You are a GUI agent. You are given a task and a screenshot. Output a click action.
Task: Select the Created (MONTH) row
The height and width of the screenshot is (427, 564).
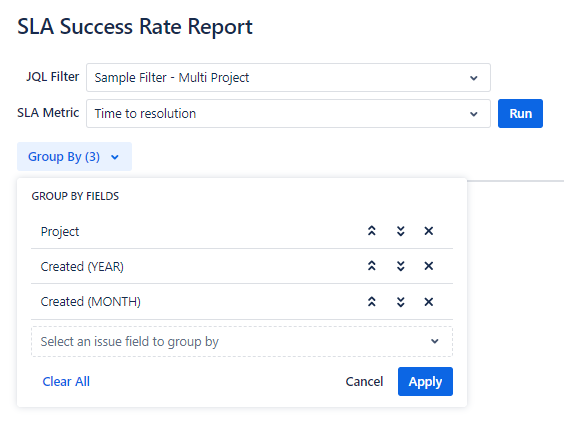[x=242, y=301]
